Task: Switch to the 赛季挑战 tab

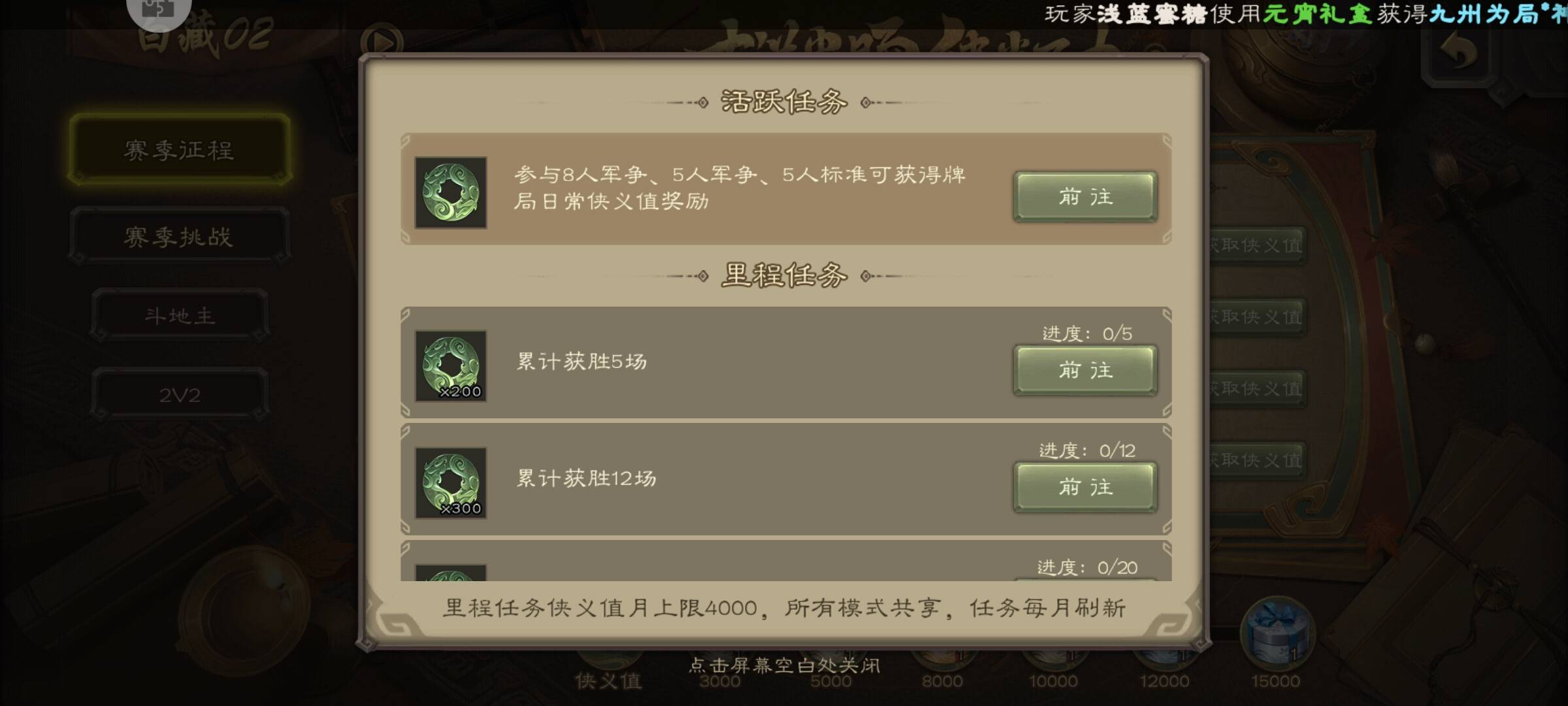Action: [180, 237]
